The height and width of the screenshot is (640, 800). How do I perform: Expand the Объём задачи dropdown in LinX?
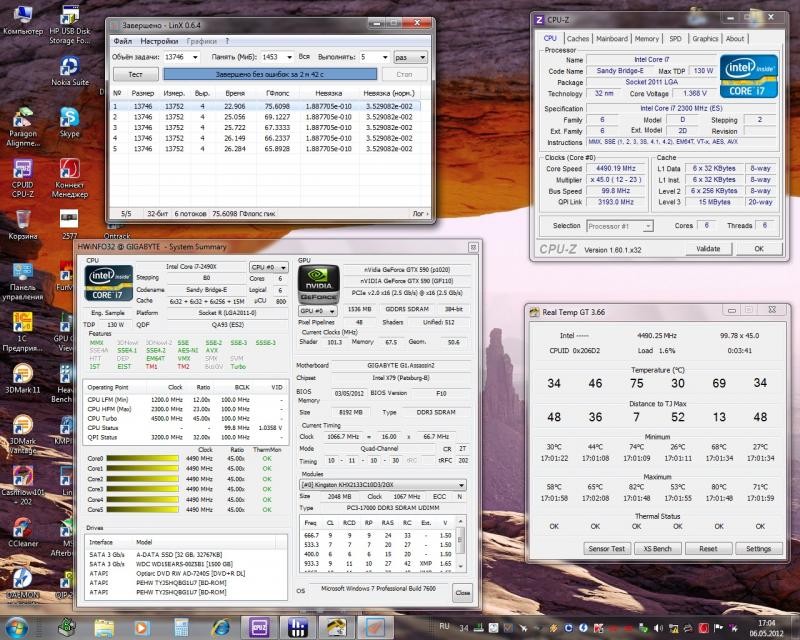click(195, 57)
